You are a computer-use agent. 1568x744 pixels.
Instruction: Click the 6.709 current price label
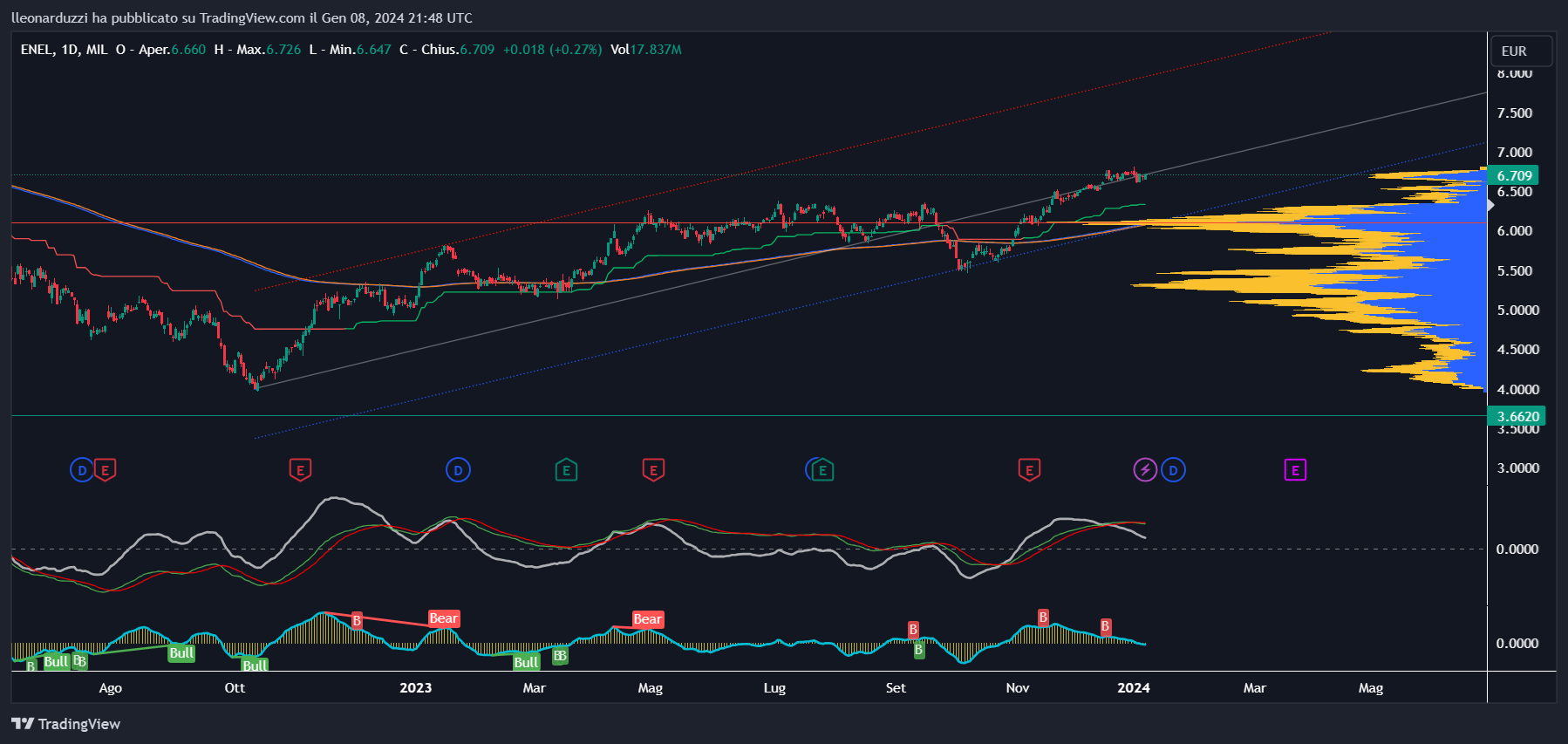(1514, 175)
